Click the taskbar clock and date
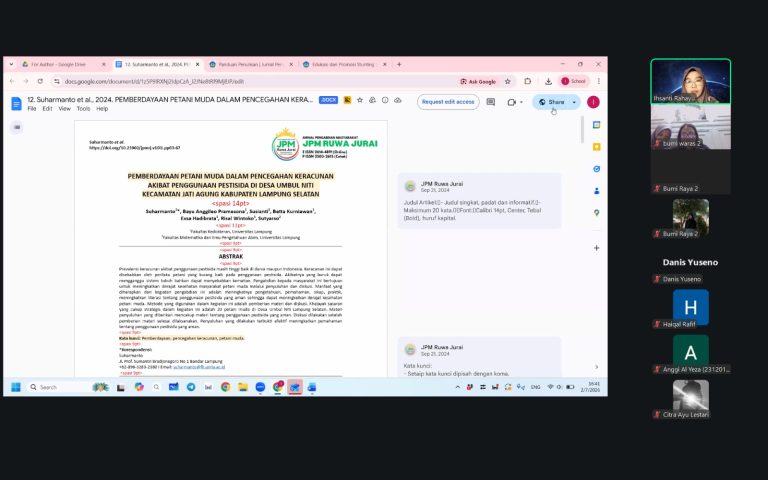The image size is (768, 480). [x=590, y=387]
